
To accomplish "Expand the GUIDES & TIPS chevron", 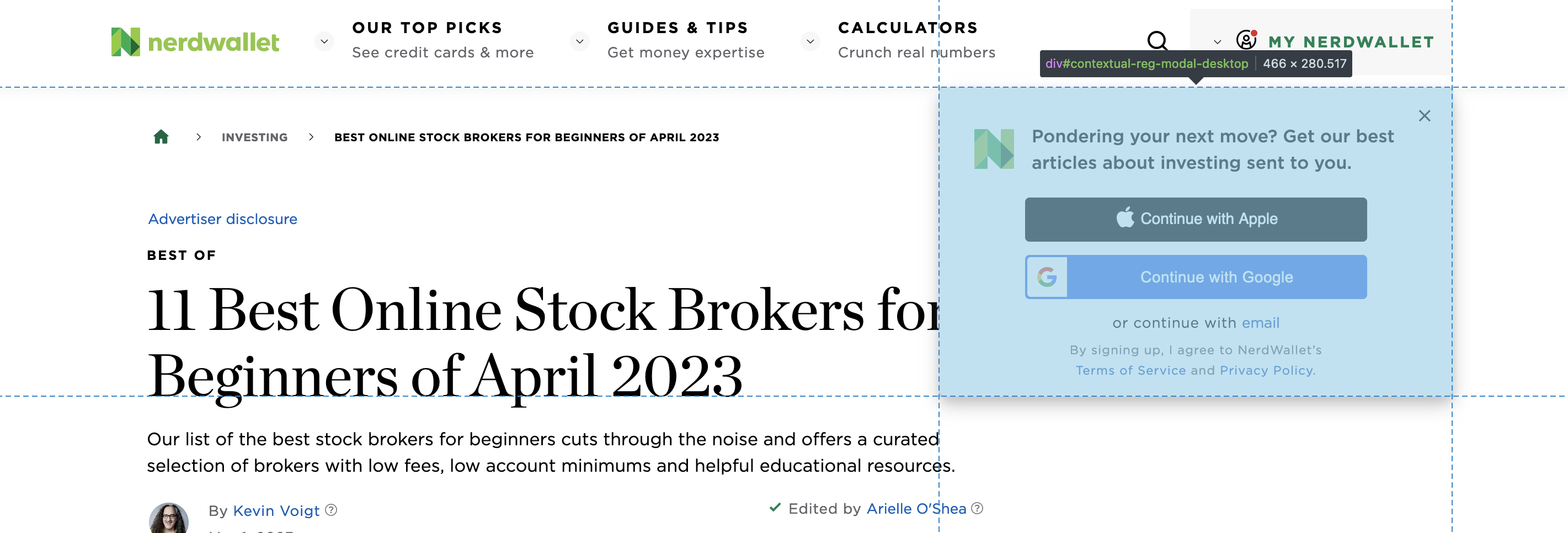I will coord(579,41).
